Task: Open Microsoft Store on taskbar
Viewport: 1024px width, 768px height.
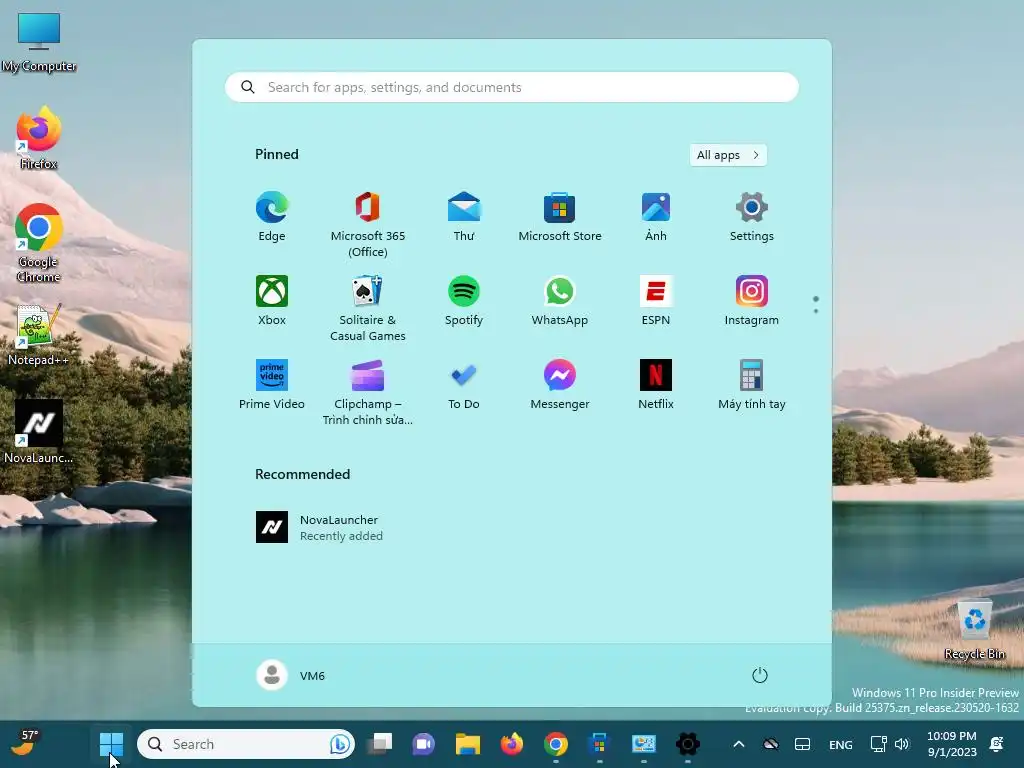Action: point(600,744)
